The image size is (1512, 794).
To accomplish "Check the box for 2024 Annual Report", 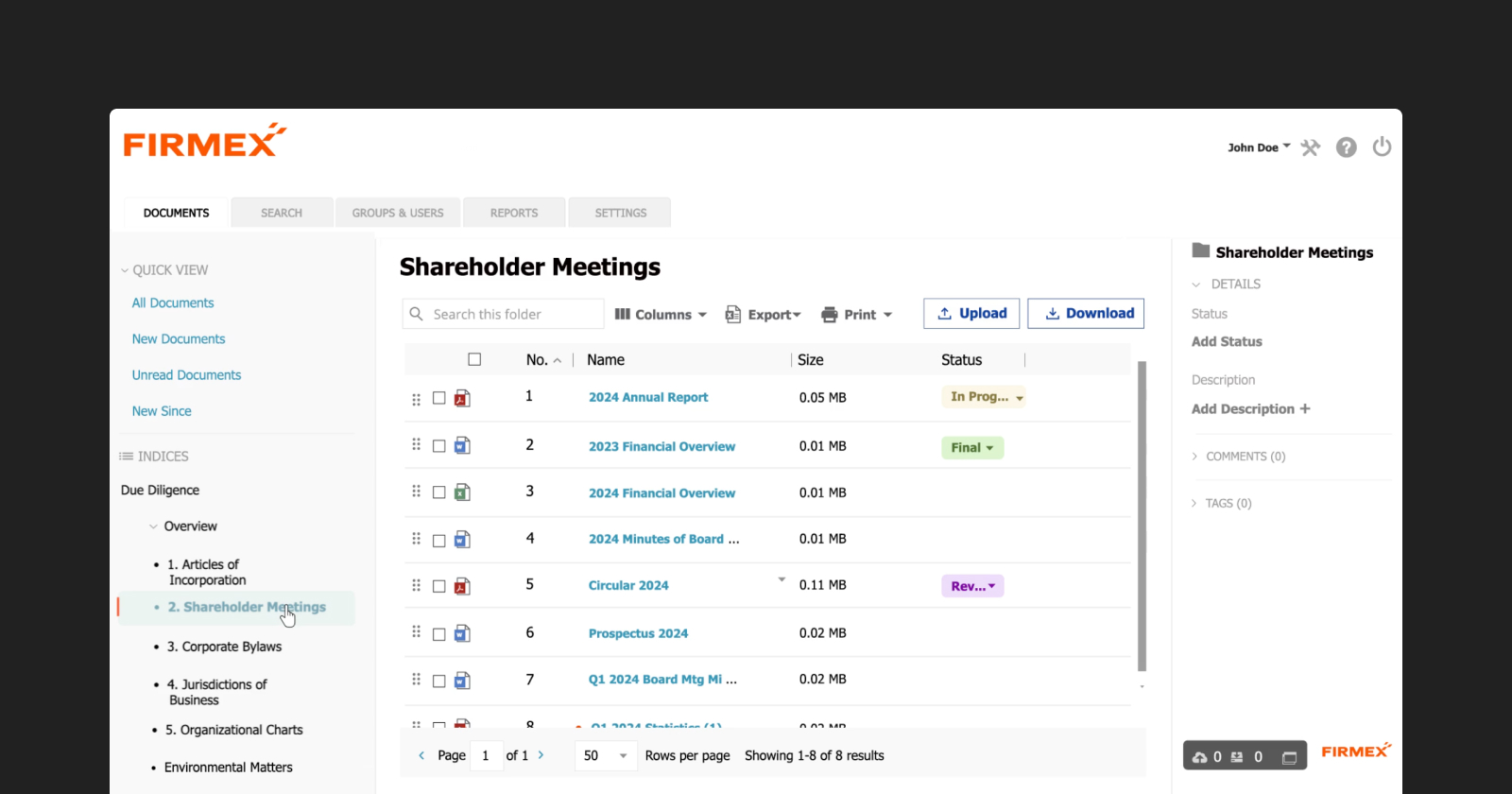I will coord(439,398).
